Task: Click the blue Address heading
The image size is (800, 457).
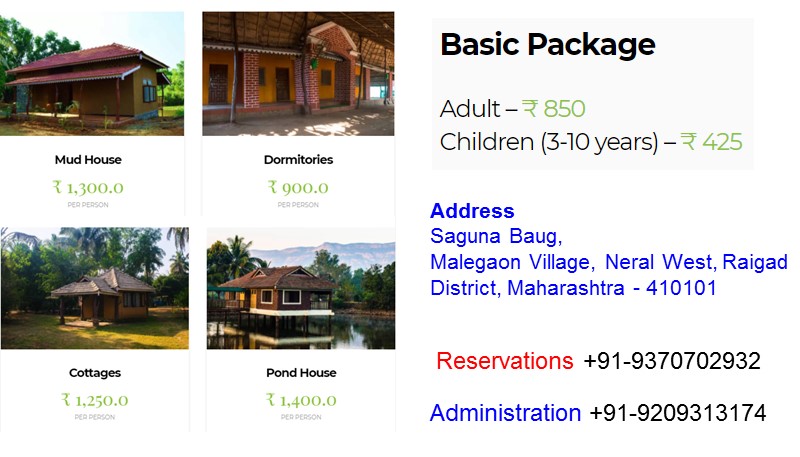Action: pos(472,211)
